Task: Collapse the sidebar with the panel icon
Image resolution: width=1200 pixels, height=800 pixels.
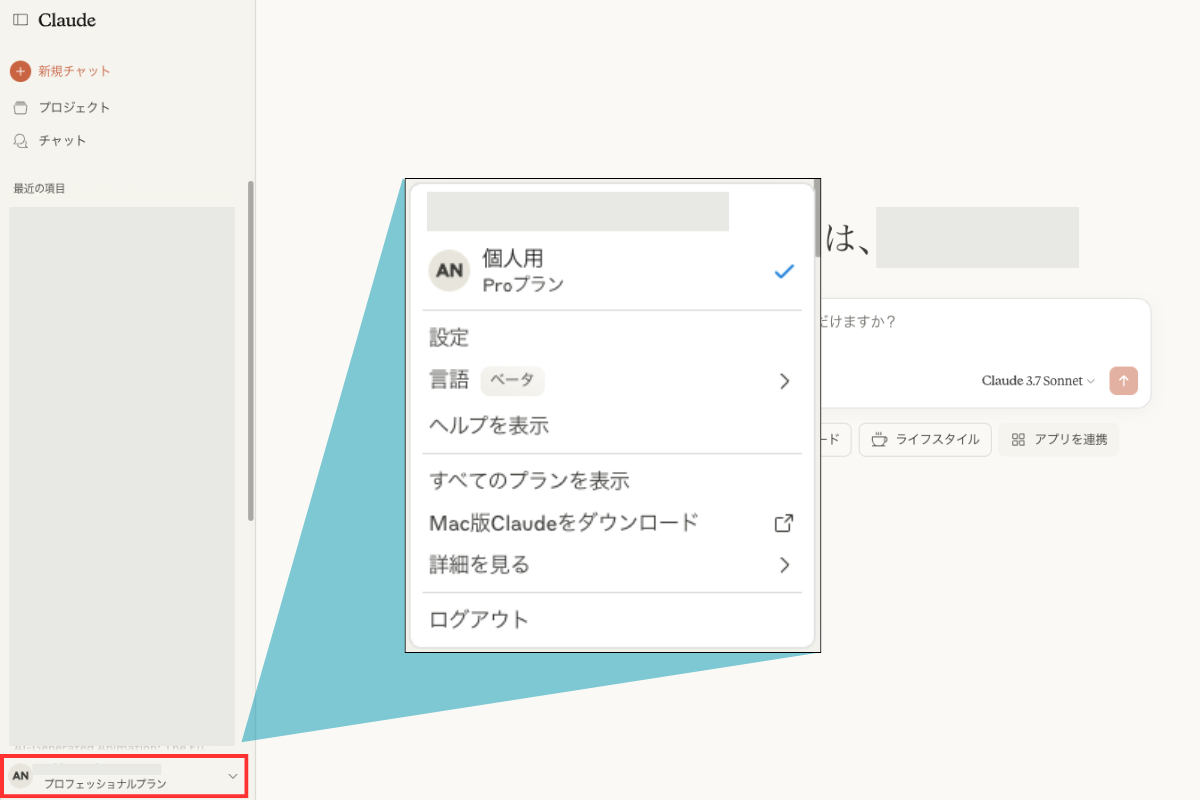Action: tap(20, 20)
